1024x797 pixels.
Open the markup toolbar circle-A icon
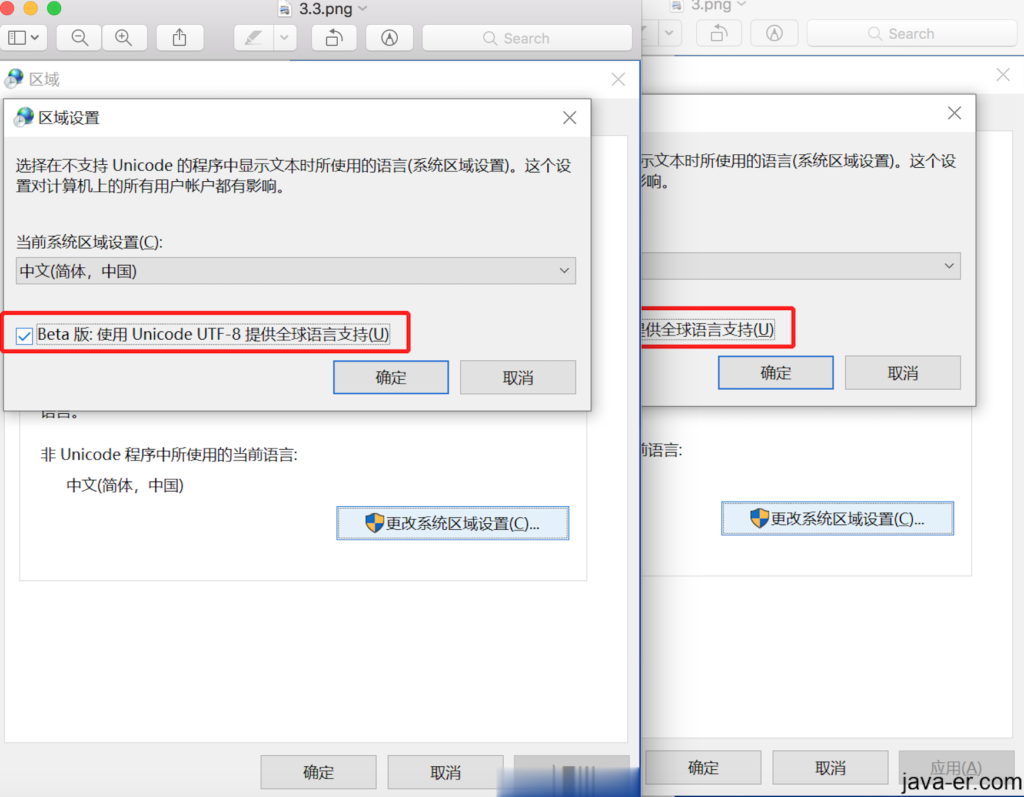tap(389, 38)
